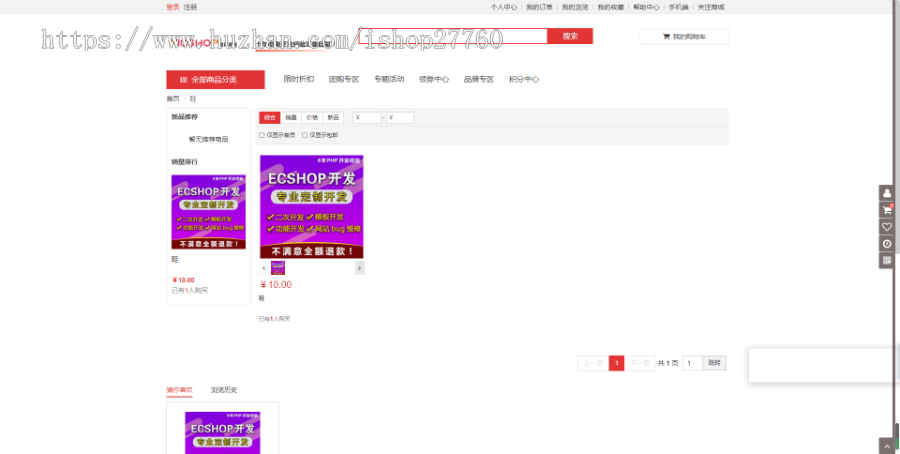Toggle the 仅显示包邮 checkbox
Screen dimensions: 900x454
click(305, 135)
